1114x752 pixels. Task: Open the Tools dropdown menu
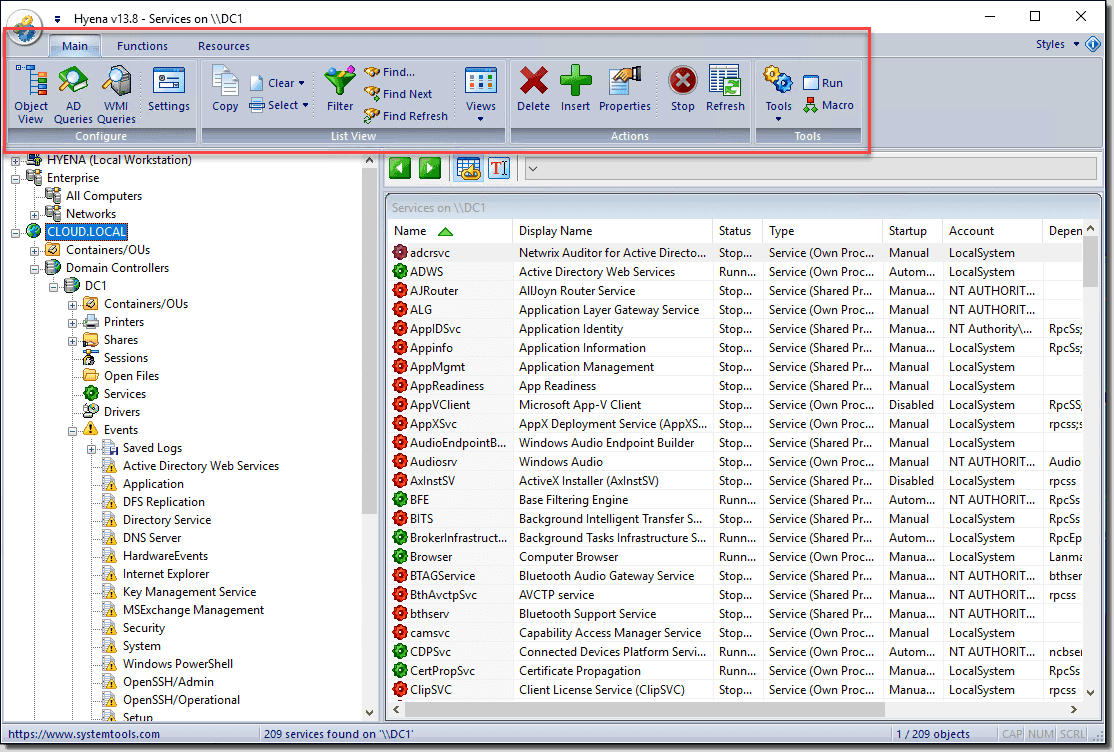(778, 93)
